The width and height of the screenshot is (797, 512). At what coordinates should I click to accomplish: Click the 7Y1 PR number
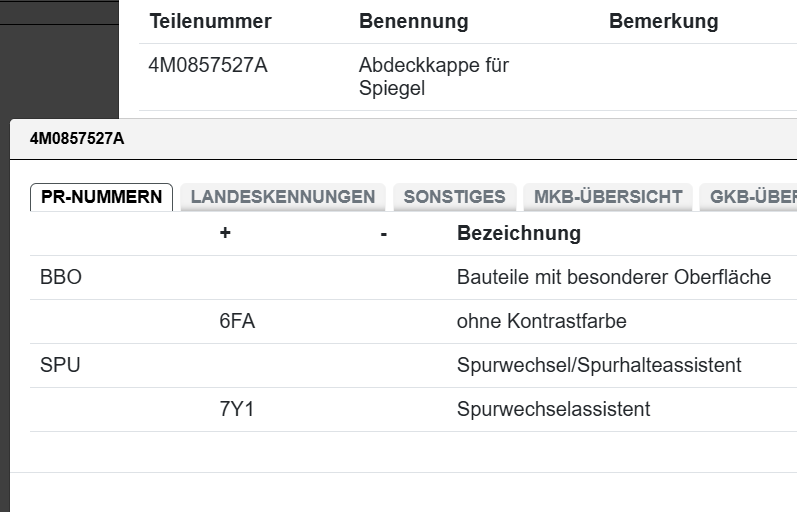click(x=236, y=409)
